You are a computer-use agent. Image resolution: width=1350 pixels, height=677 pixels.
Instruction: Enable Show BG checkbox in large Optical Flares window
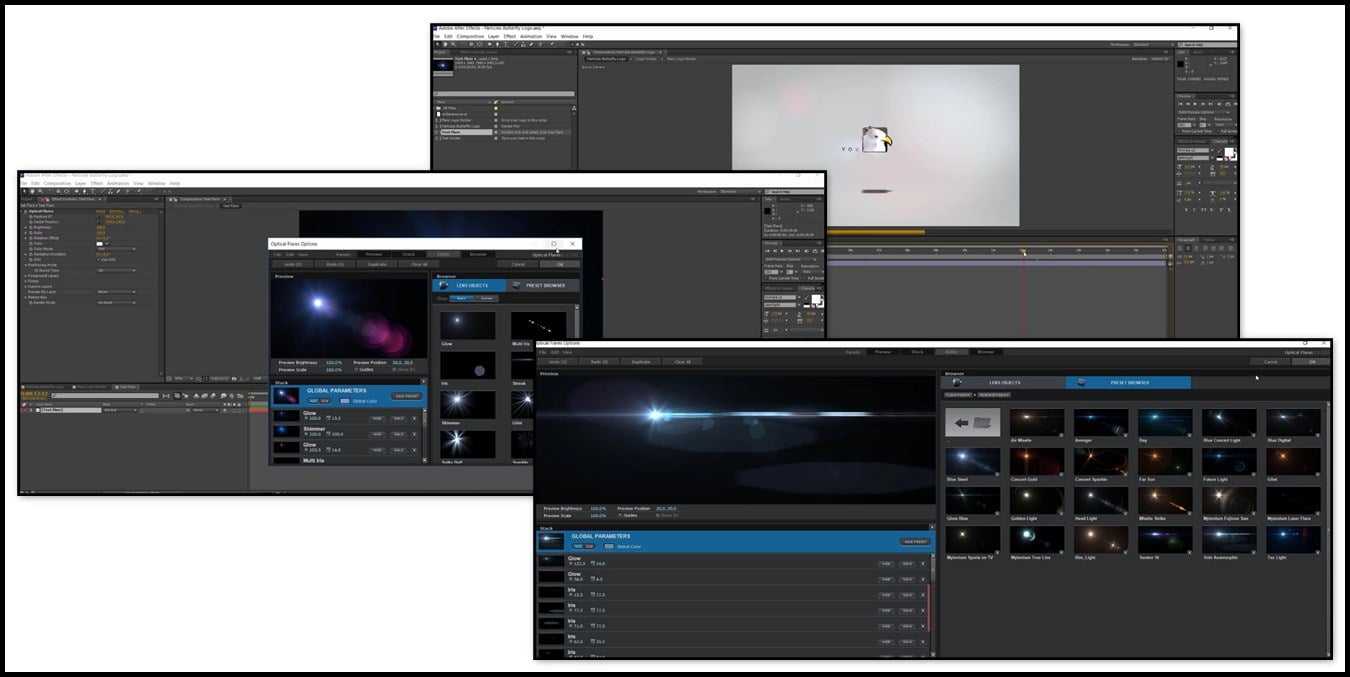[x=659, y=515]
